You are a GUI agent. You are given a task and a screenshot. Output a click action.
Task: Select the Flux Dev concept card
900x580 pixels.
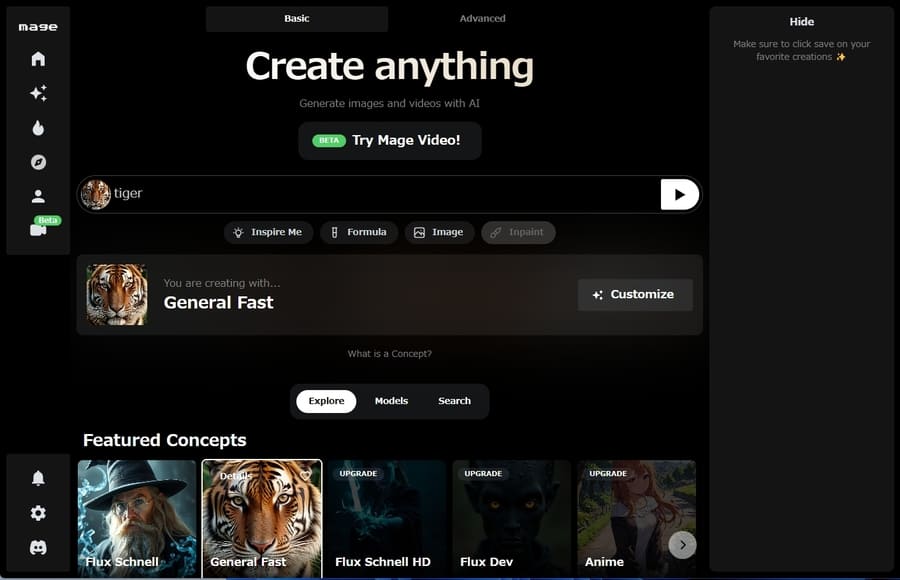pyautogui.click(x=512, y=519)
